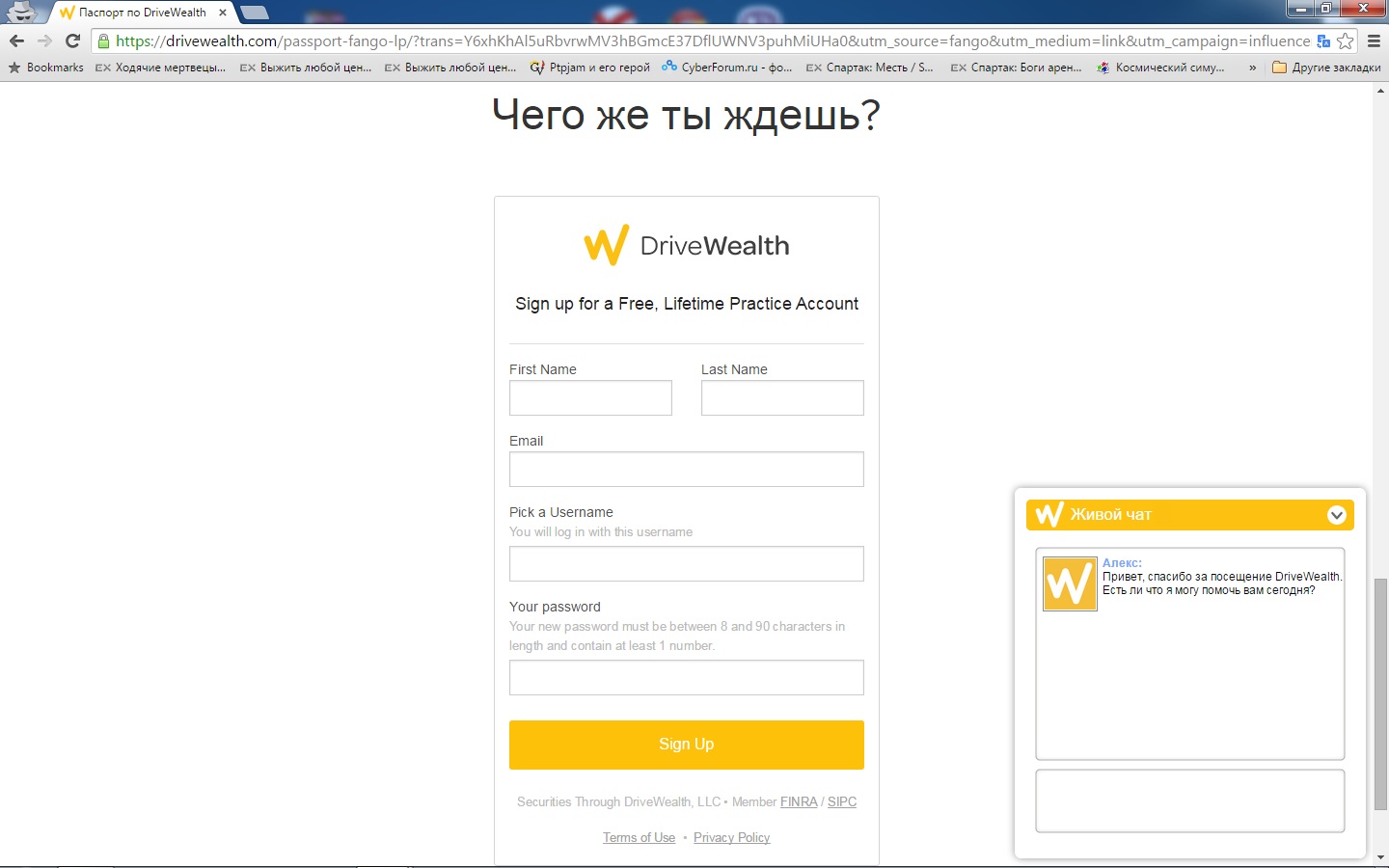The height and width of the screenshot is (868, 1389).
Task: Open Terms of Use link
Action: tap(640, 837)
